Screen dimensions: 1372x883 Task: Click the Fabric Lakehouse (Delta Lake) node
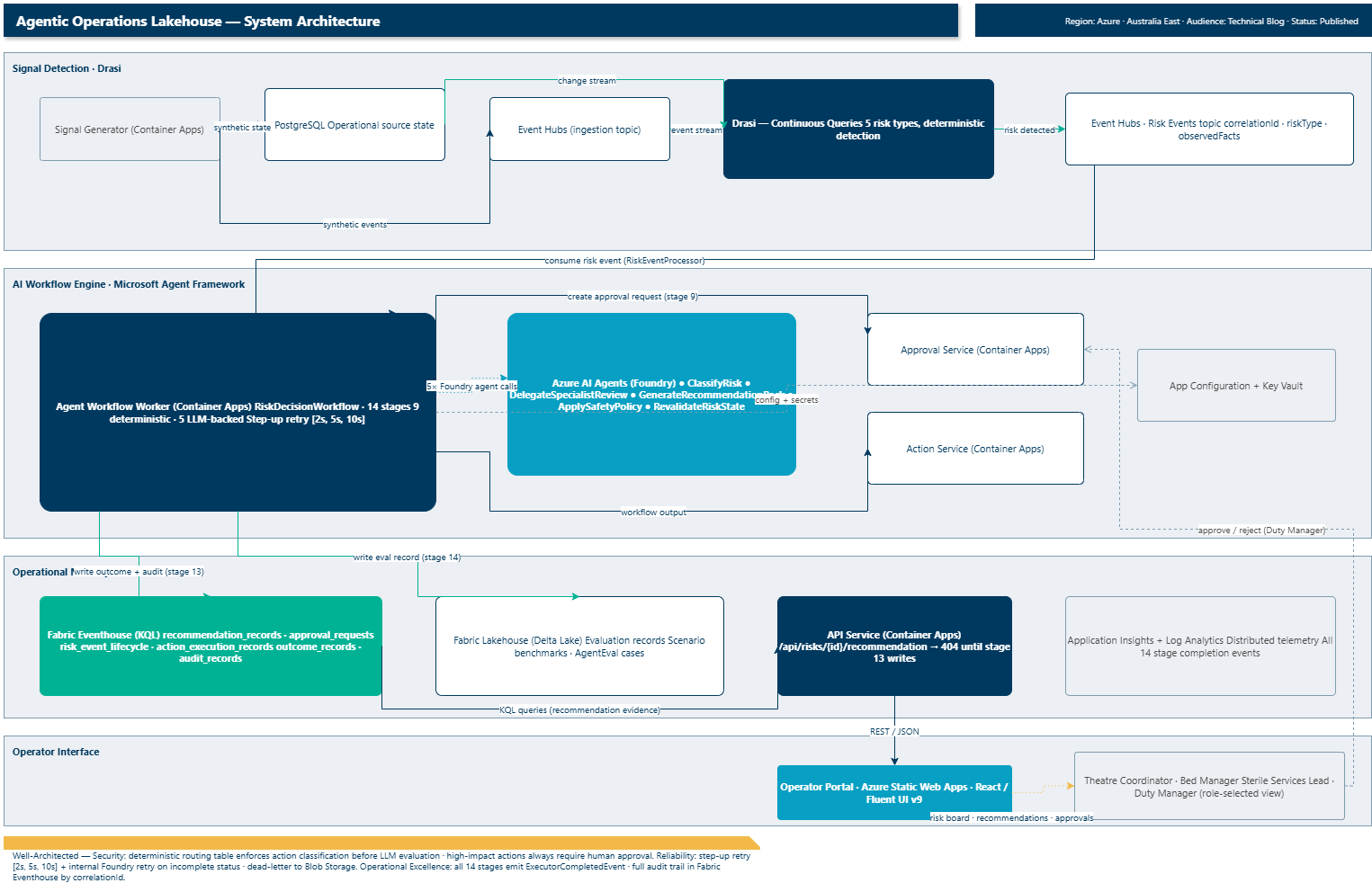click(579, 647)
